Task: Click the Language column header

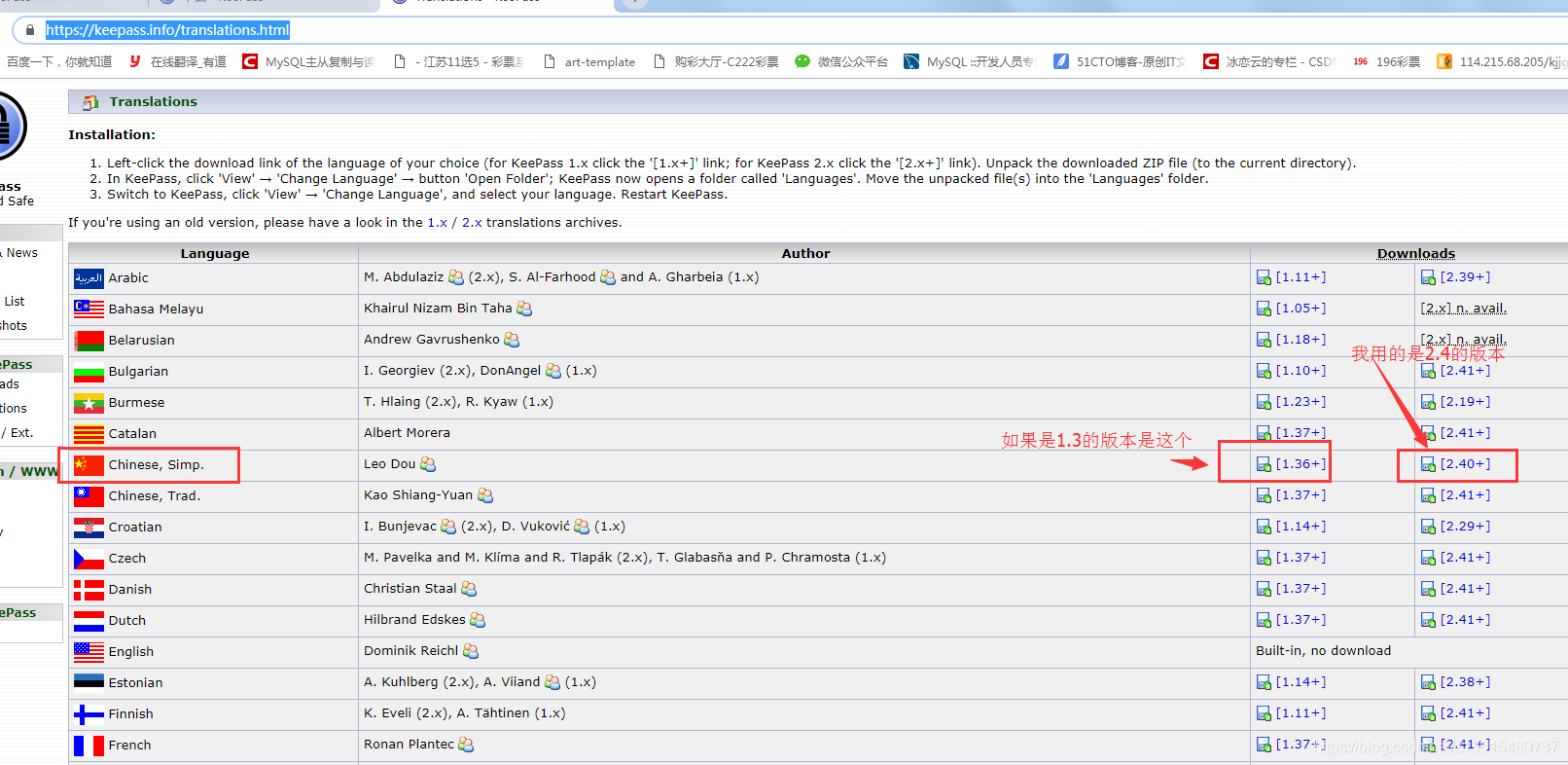Action: [215, 253]
